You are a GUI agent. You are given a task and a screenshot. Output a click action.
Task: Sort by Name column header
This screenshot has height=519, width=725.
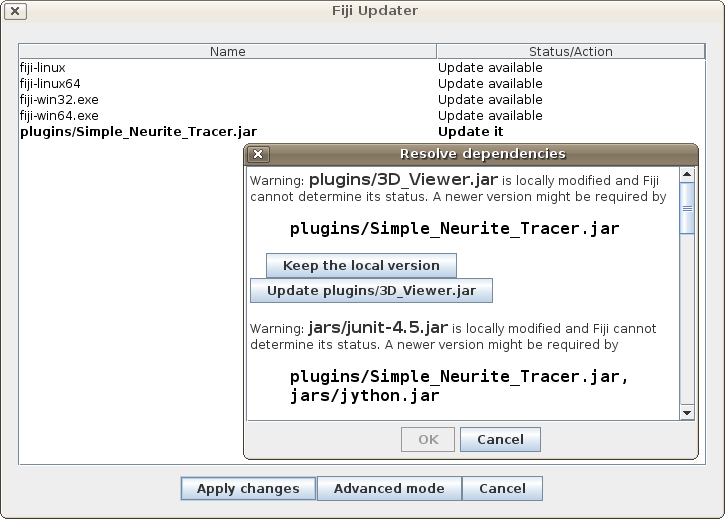[227, 51]
